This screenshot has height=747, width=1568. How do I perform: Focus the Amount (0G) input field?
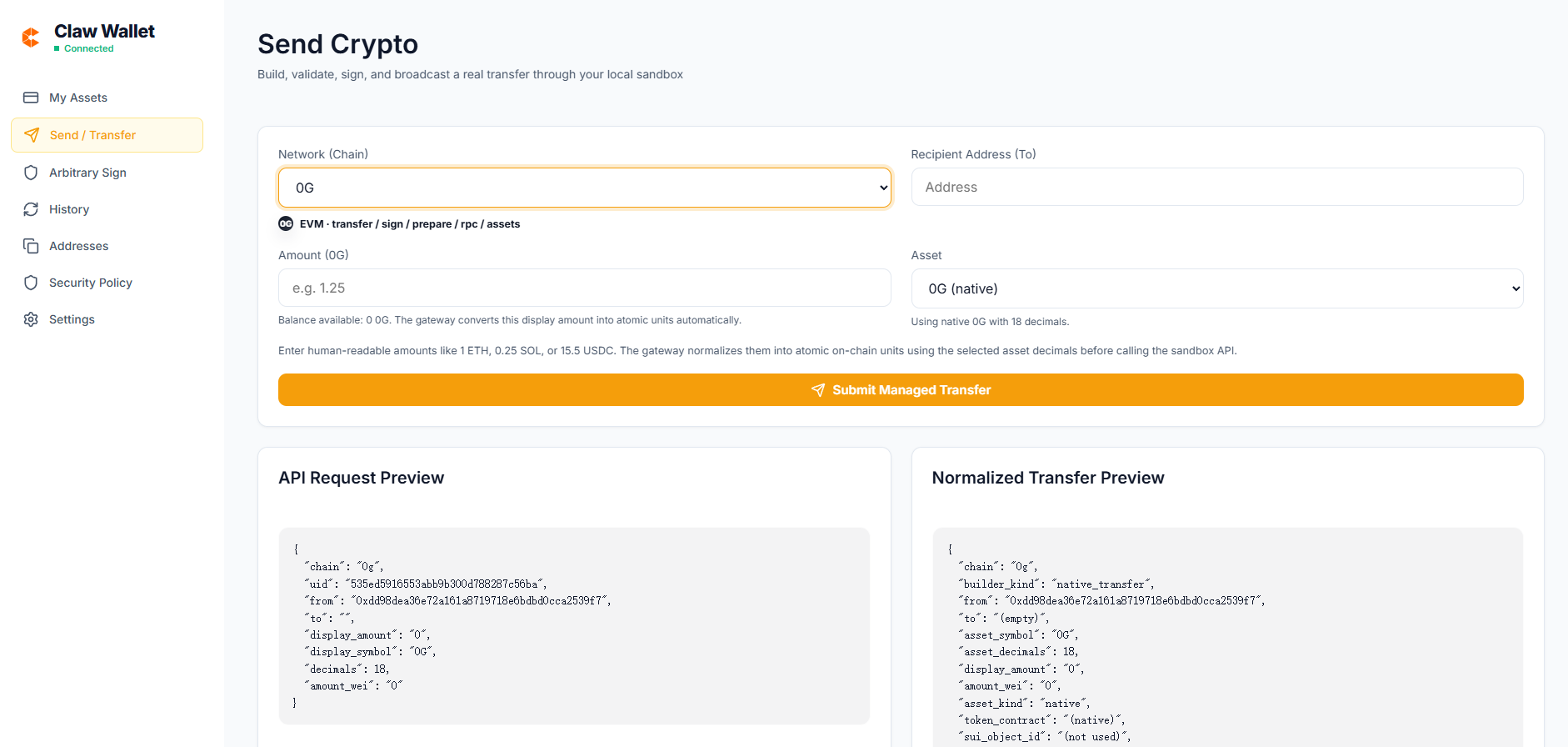coord(584,288)
